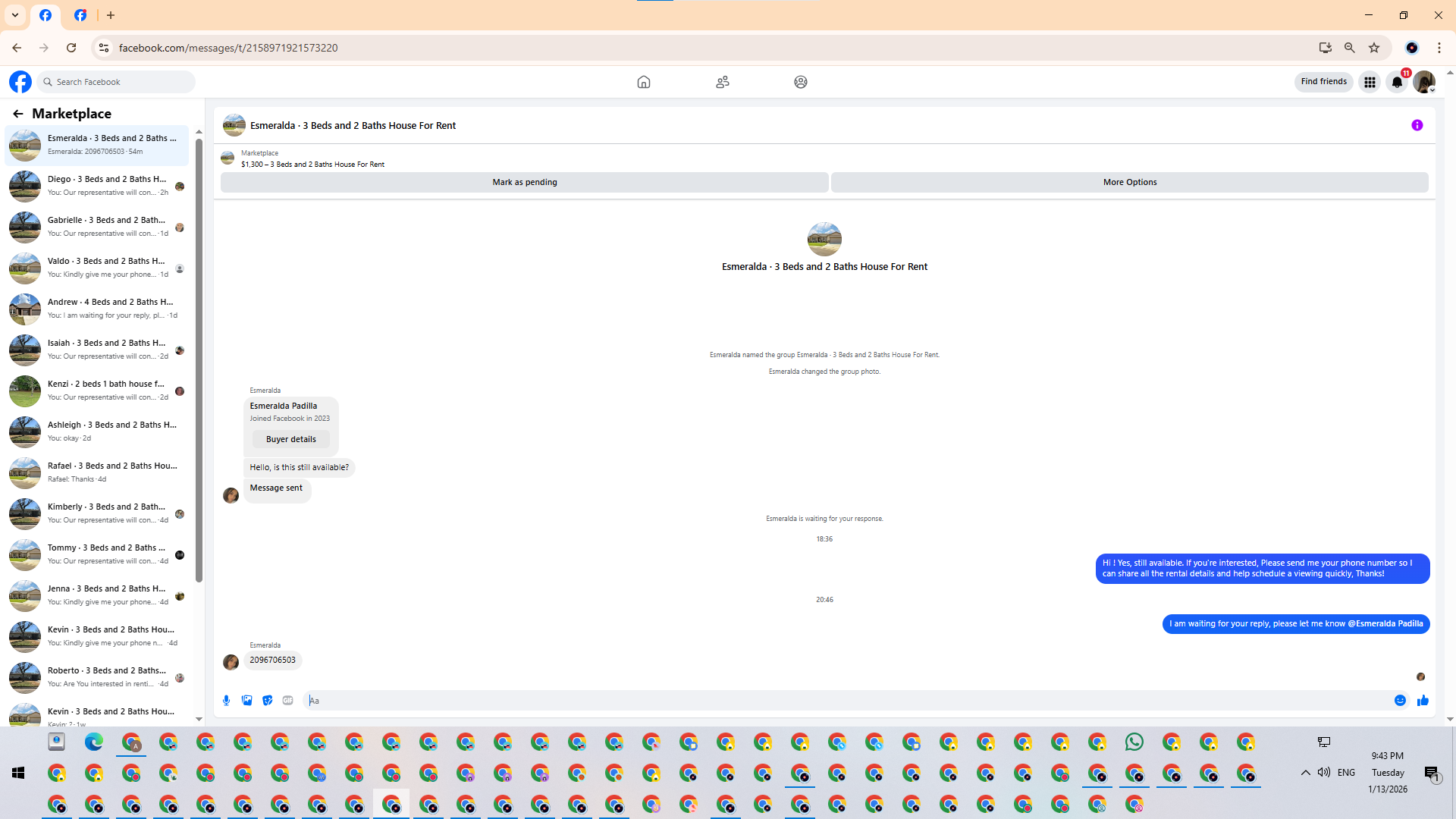1456x819 pixels.
Task: Go to the Facebook Home tab
Action: pos(644,82)
